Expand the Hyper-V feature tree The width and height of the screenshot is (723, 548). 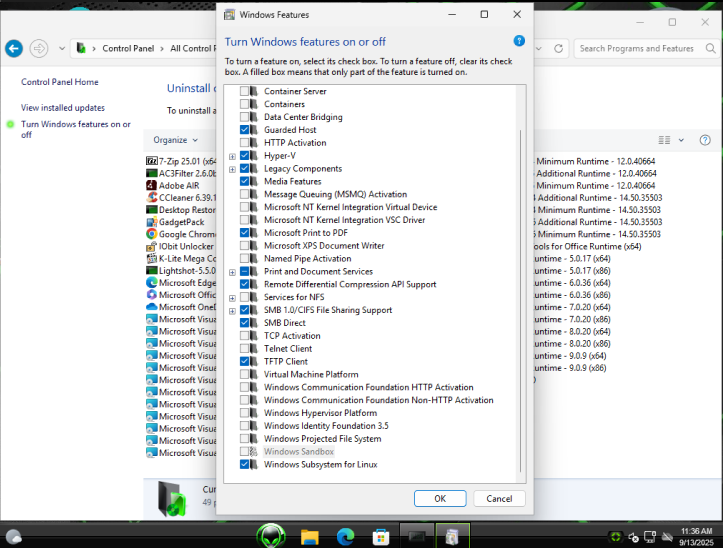pyautogui.click(x=232, y=156)
